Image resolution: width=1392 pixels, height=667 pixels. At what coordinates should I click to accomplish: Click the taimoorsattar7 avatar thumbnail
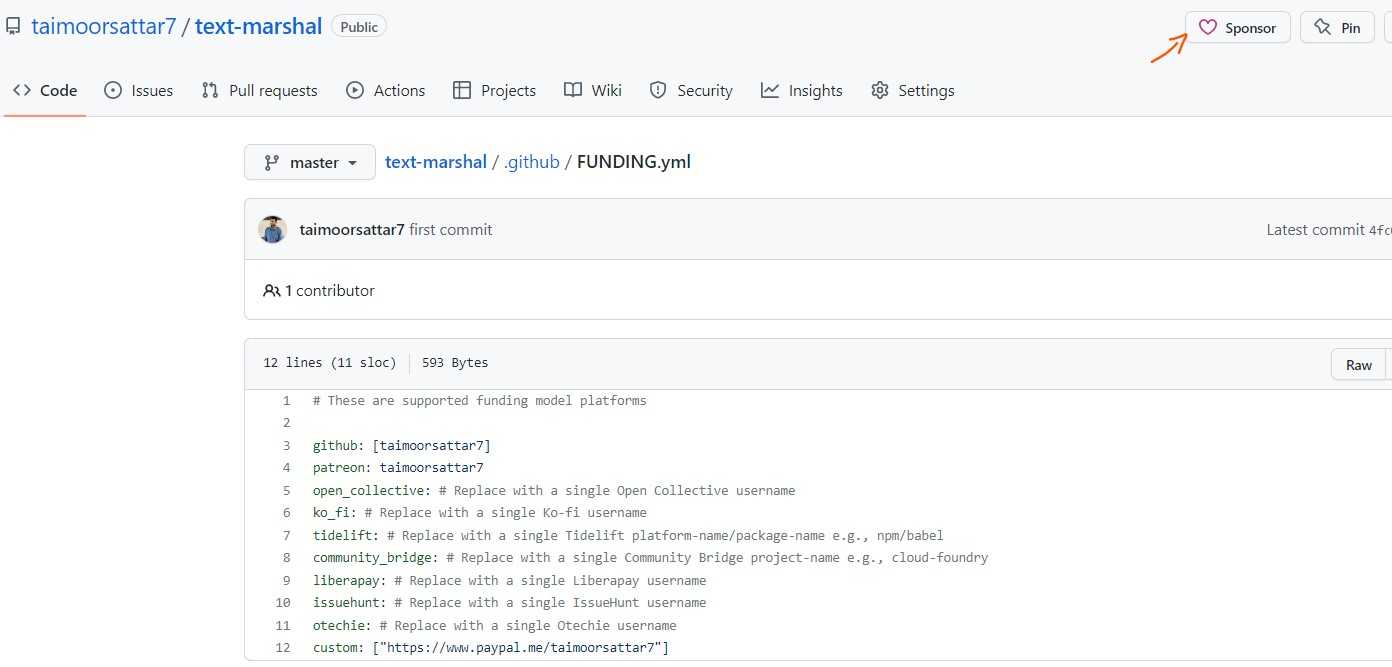pos(272,230)
